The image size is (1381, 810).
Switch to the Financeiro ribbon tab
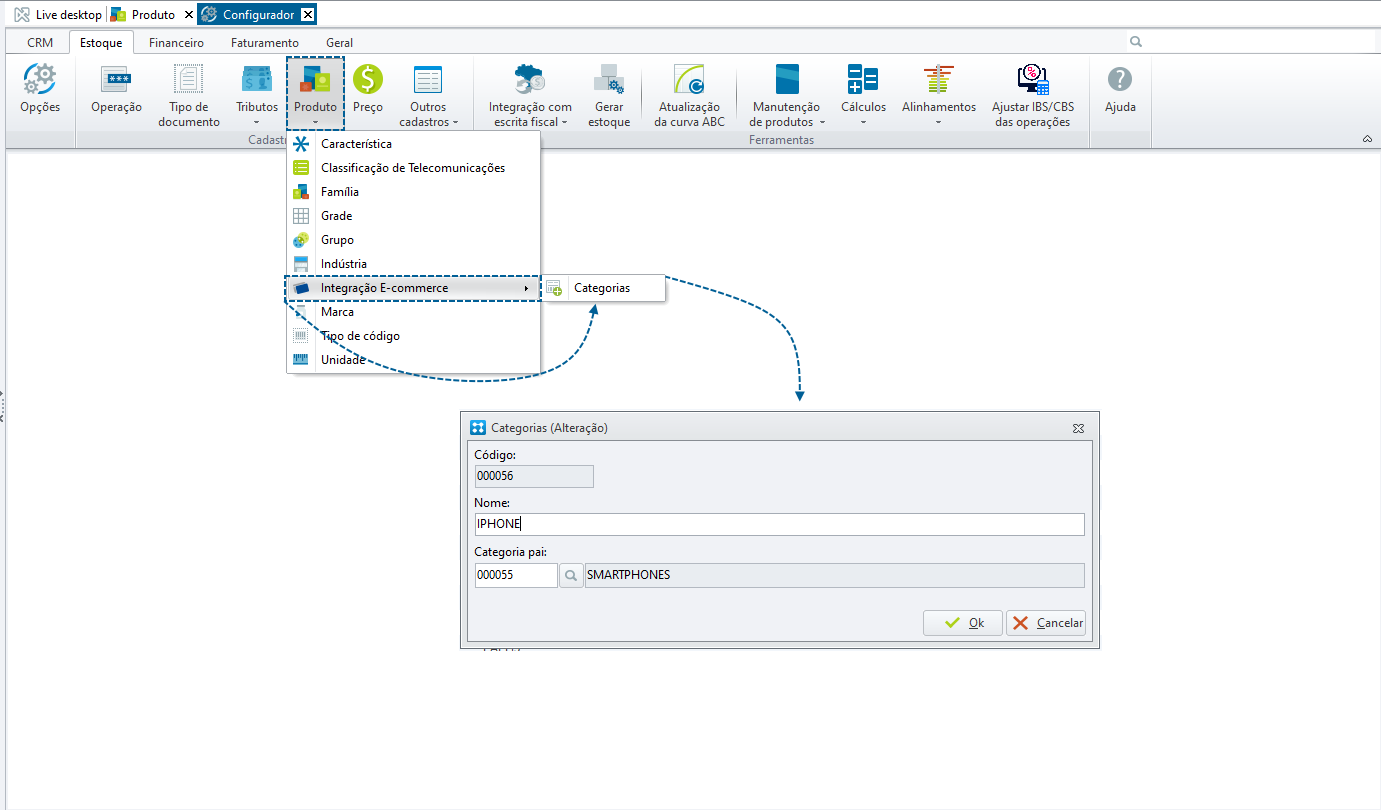tap(176, 43)
